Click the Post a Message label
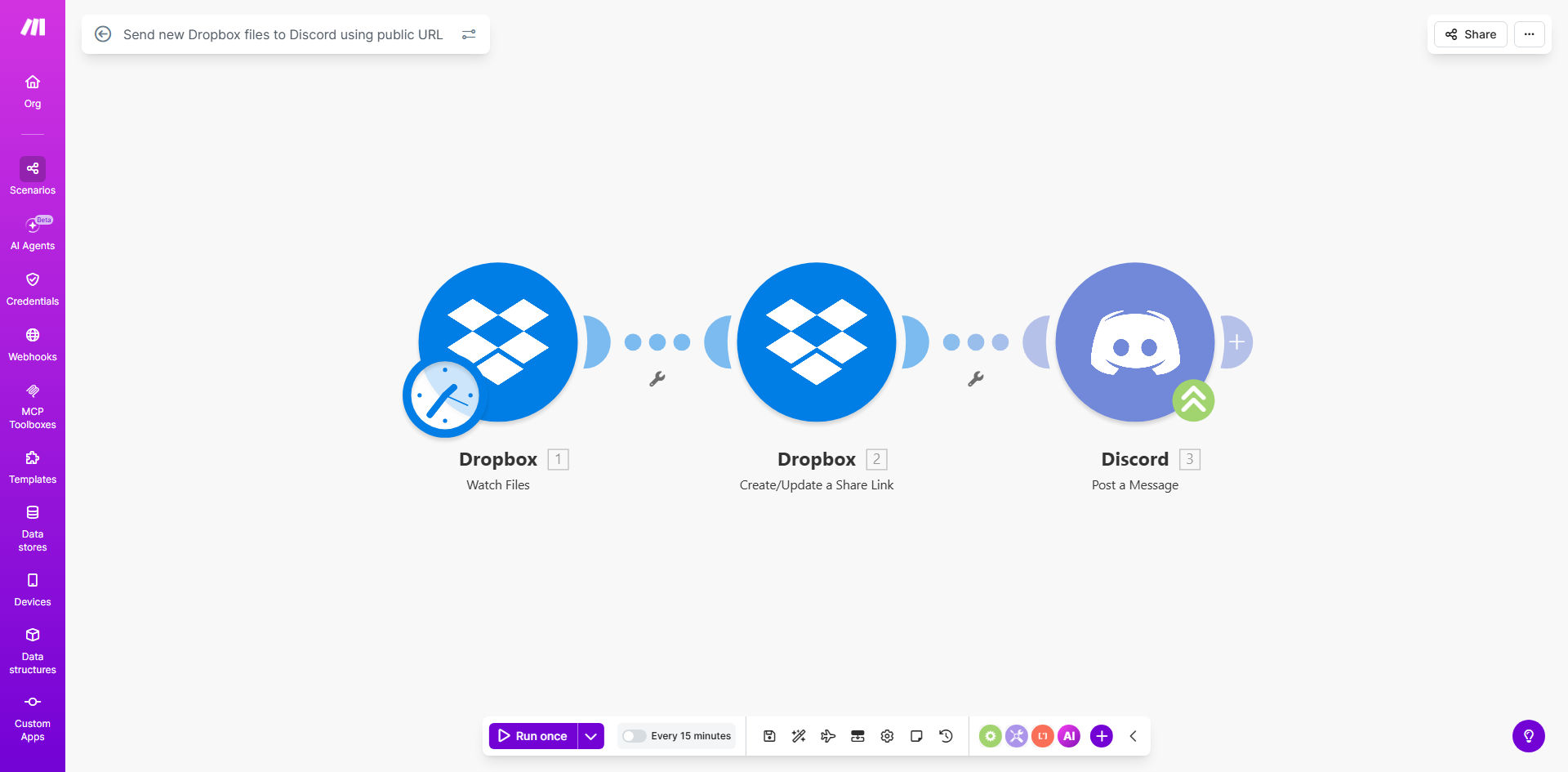 [x=1135, y=485]
